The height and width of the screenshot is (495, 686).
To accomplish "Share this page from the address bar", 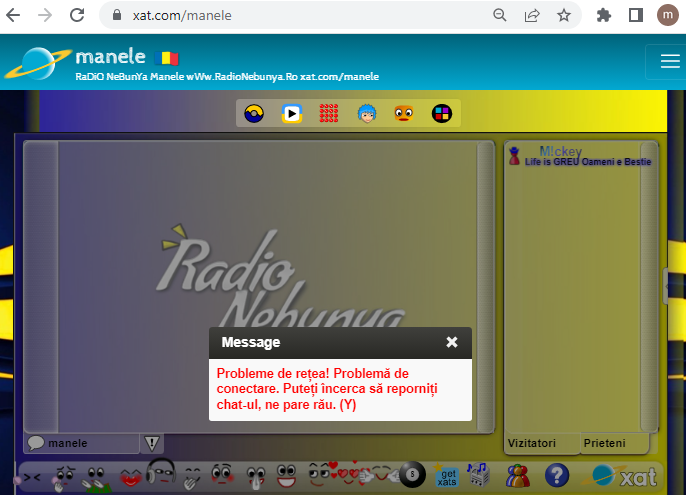I will (x=532, y=15).
